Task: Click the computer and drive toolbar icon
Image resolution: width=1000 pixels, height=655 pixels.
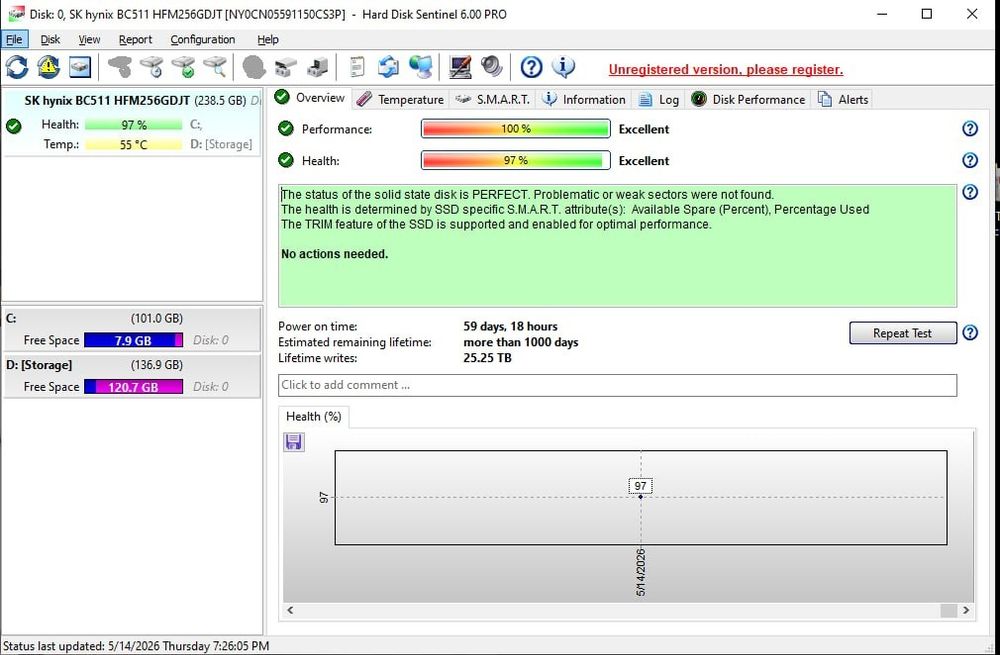Action: tap(318, 67)
